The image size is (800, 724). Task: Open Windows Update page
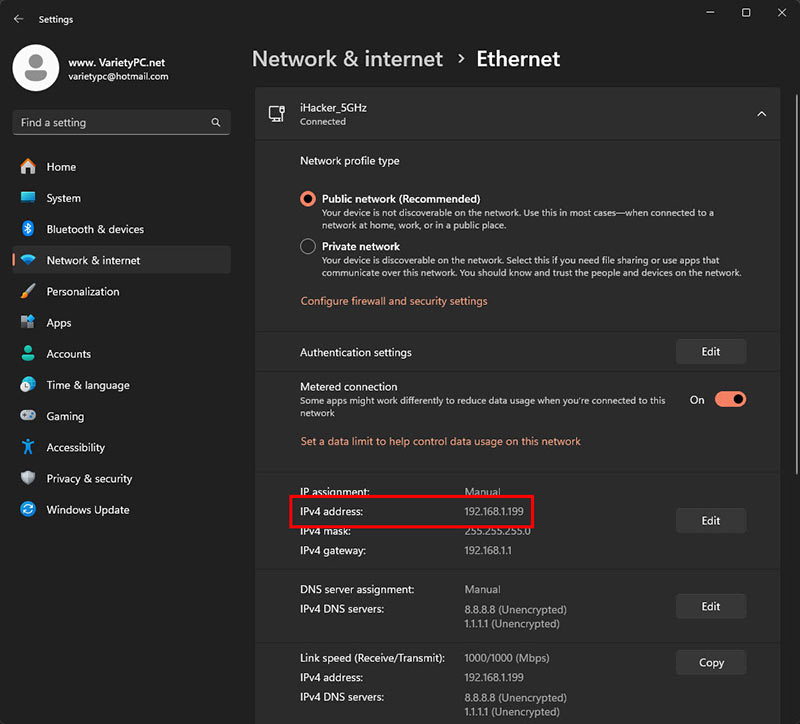[121, 510]
